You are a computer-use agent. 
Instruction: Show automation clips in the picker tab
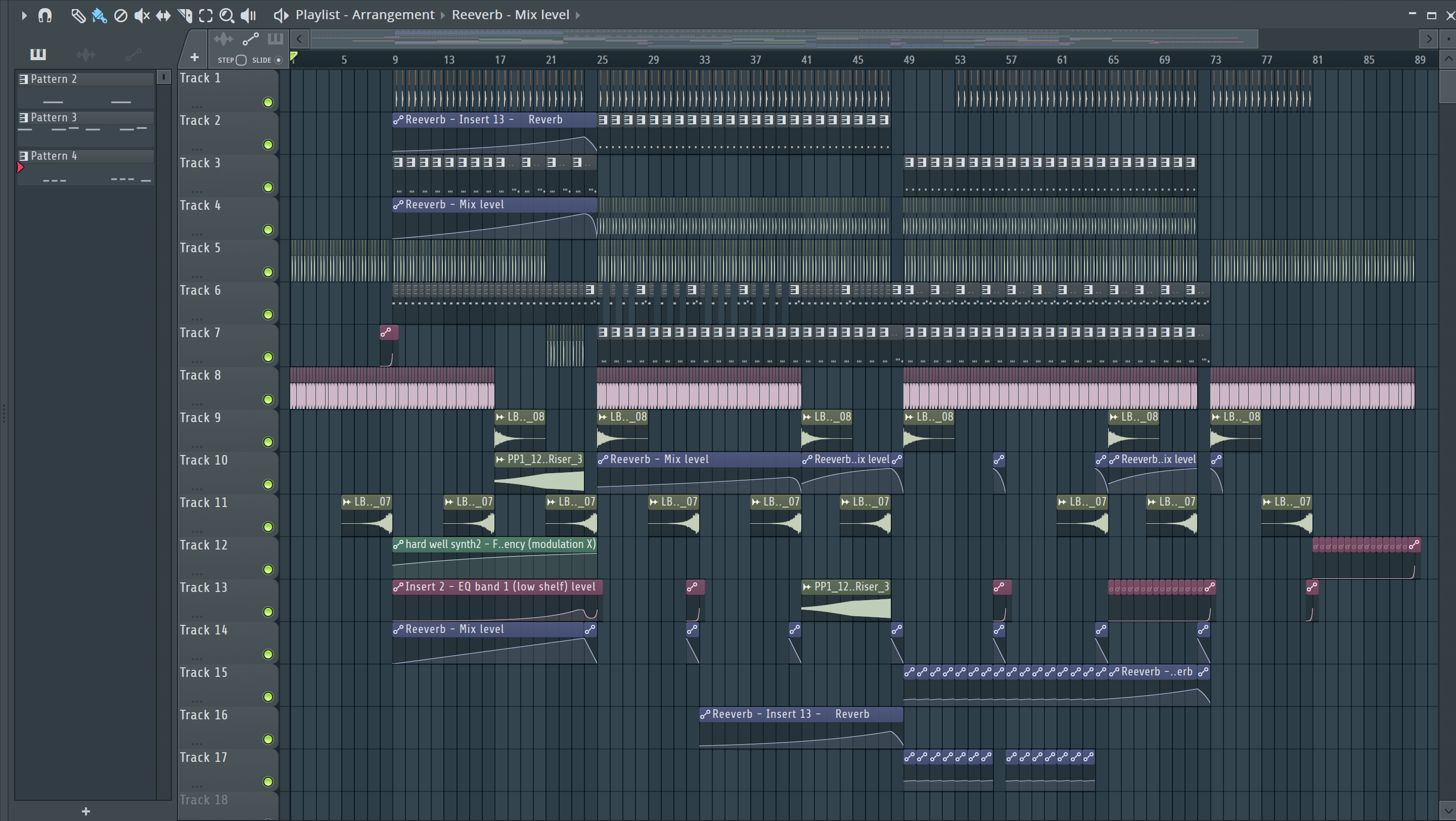pyautogui.click(x=133, y=54)
